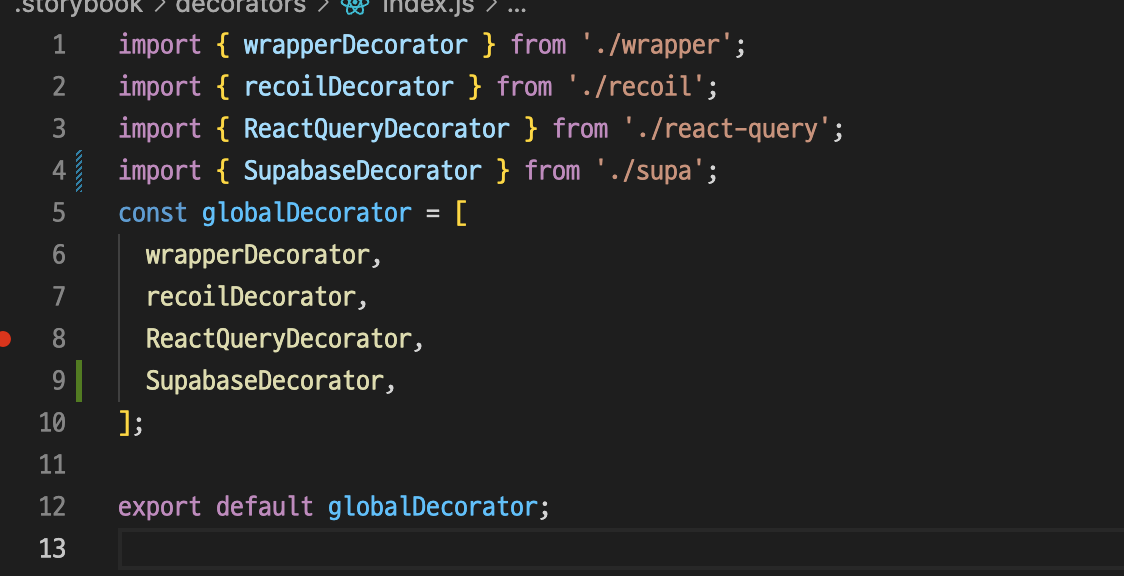Click the './wrapper' import path string
The height and width of the screenshot is (576, 1124).
click(656, 45)
